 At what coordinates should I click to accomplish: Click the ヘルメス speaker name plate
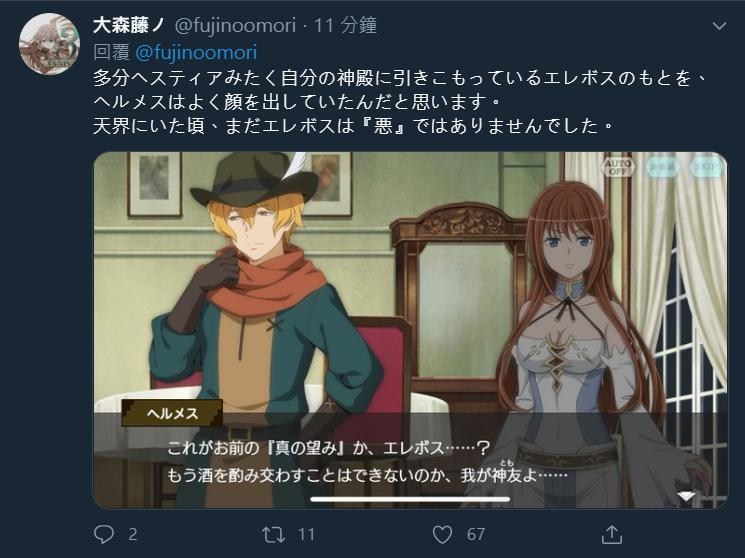172,413
